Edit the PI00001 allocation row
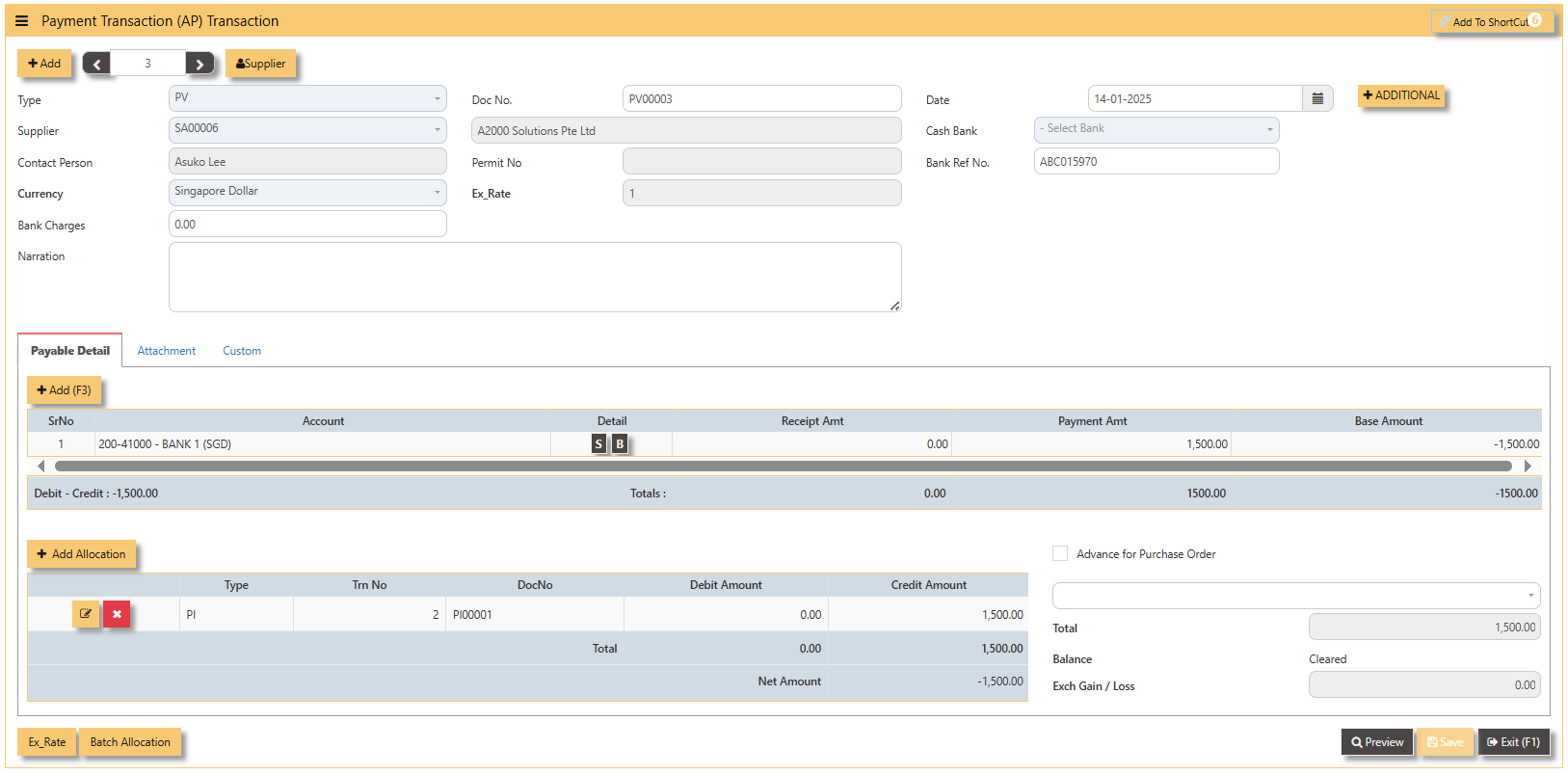The width and height of the screenshot is (1568, 775). click(86, 614)
